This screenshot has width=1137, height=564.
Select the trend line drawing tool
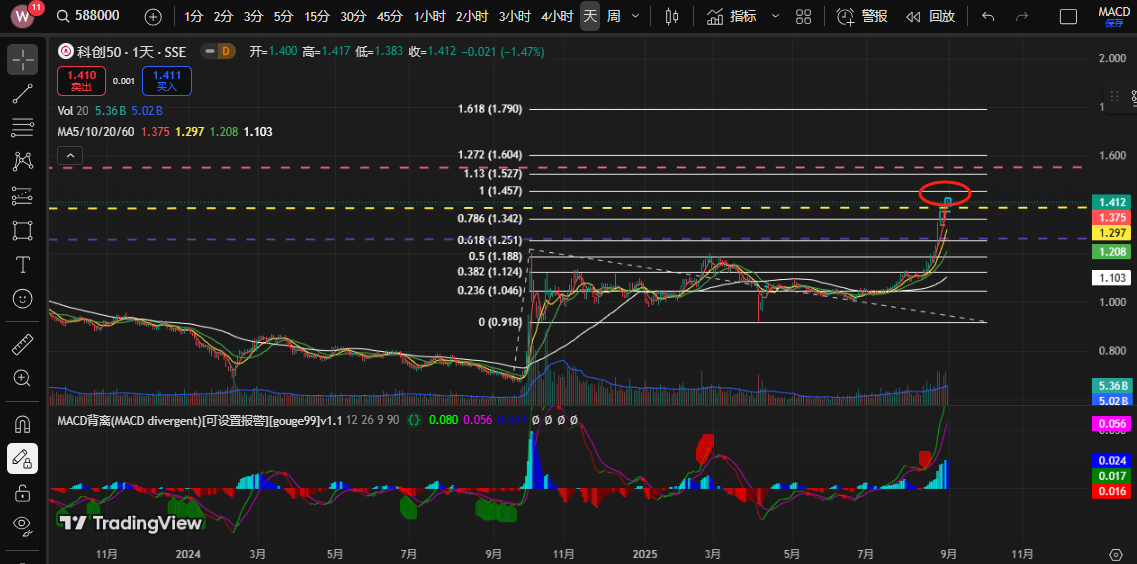(x=23, y=94)
